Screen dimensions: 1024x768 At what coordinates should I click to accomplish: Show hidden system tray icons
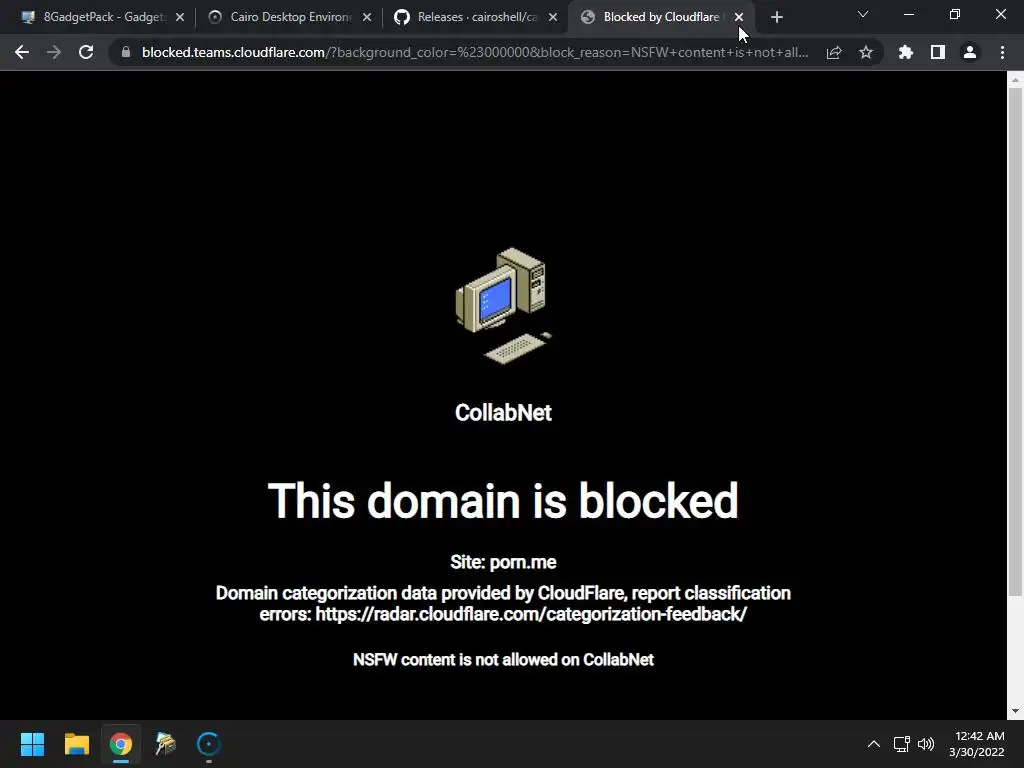(874, 744)
